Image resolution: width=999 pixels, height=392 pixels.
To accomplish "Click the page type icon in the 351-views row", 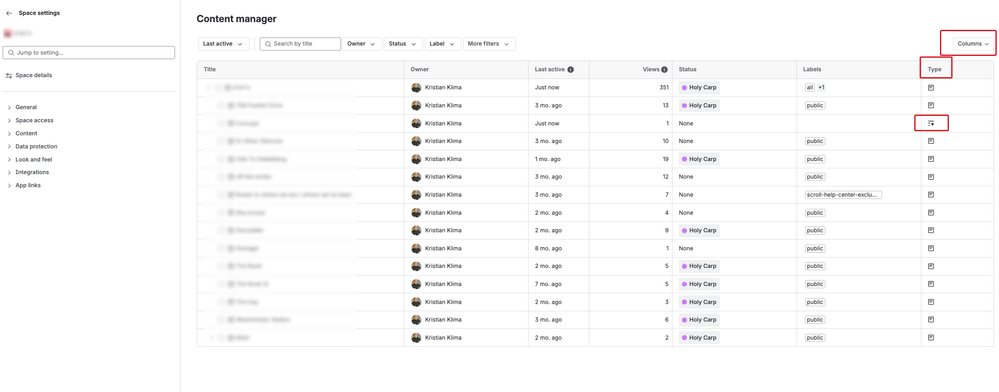I will (931, 87).
